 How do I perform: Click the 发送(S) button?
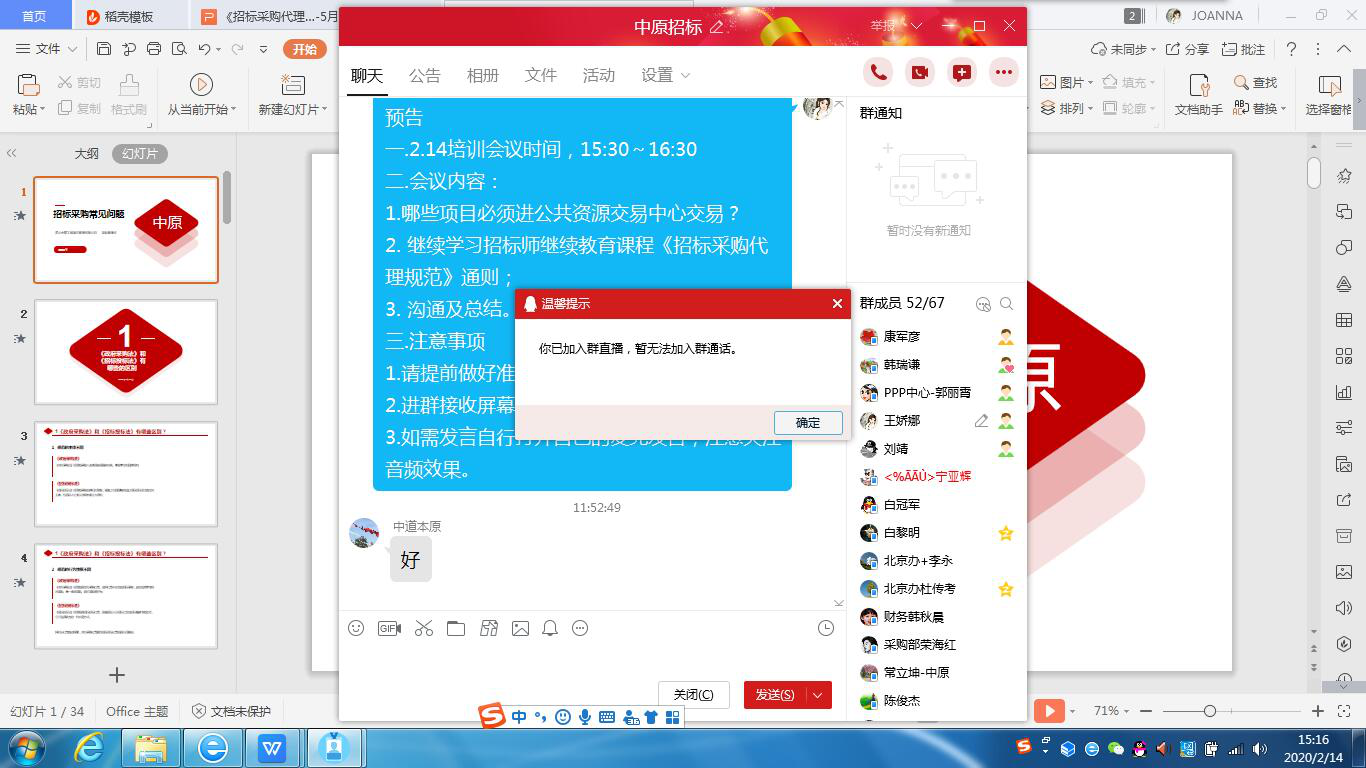coord(775,695)
